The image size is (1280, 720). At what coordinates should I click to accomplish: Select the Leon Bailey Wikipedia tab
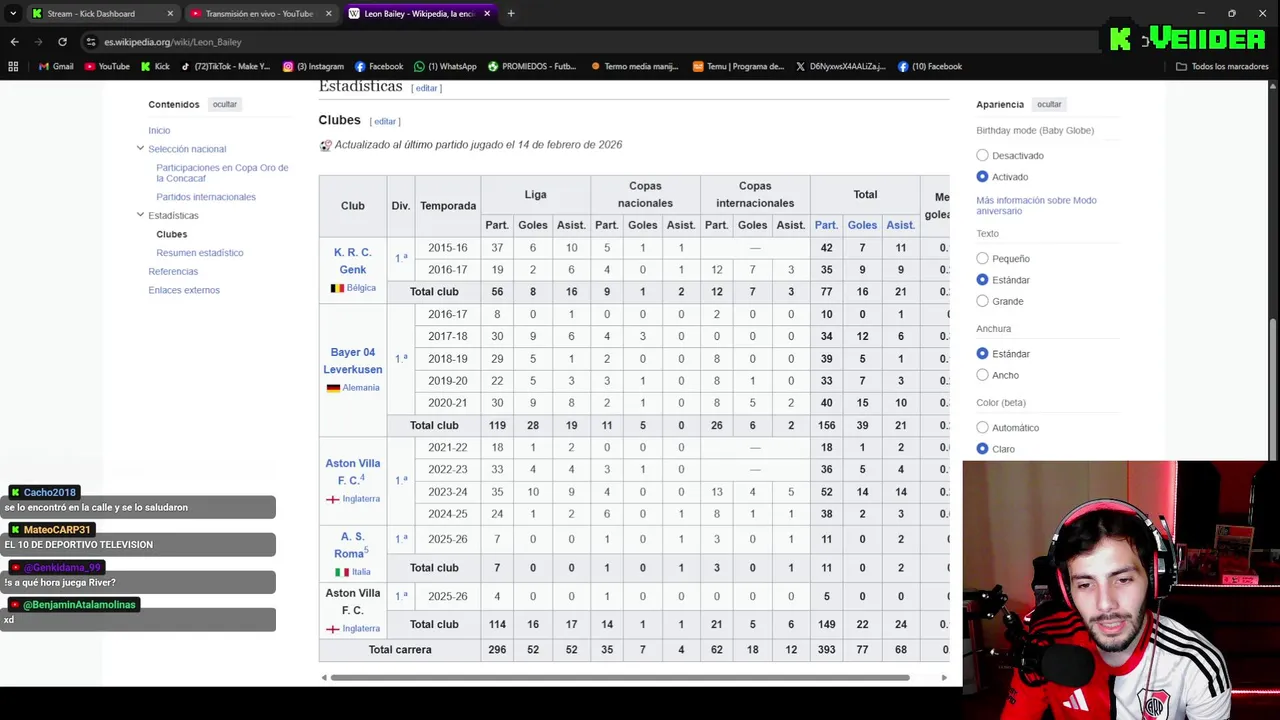(x=419, y=14)
